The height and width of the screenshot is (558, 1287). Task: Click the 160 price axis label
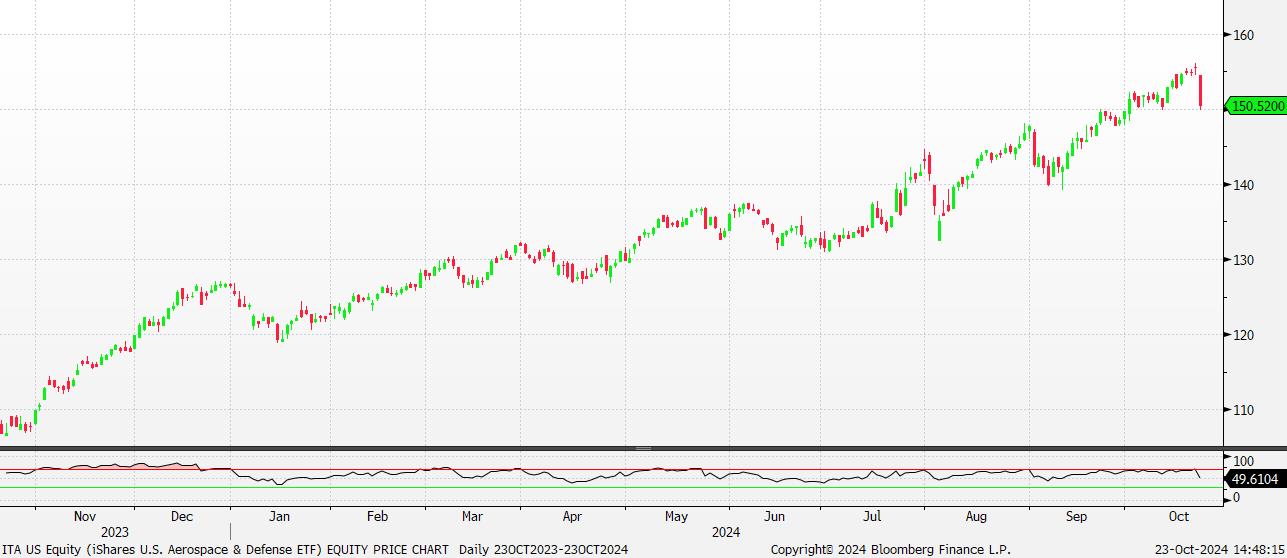pyautogui.click(x=1243, y=35)
